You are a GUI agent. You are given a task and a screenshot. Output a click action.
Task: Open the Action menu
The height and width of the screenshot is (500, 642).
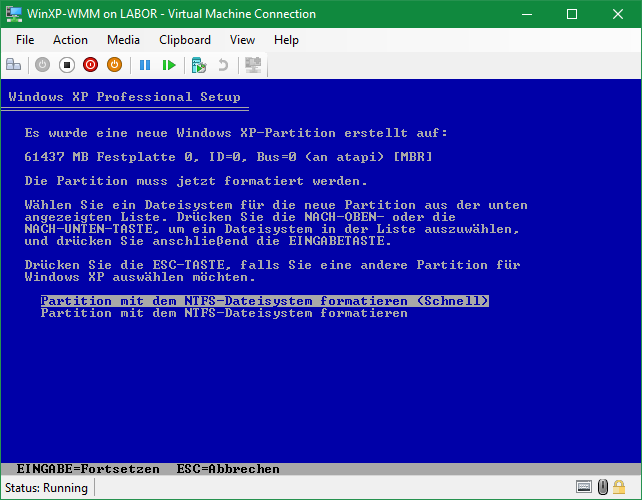(70, 40)
